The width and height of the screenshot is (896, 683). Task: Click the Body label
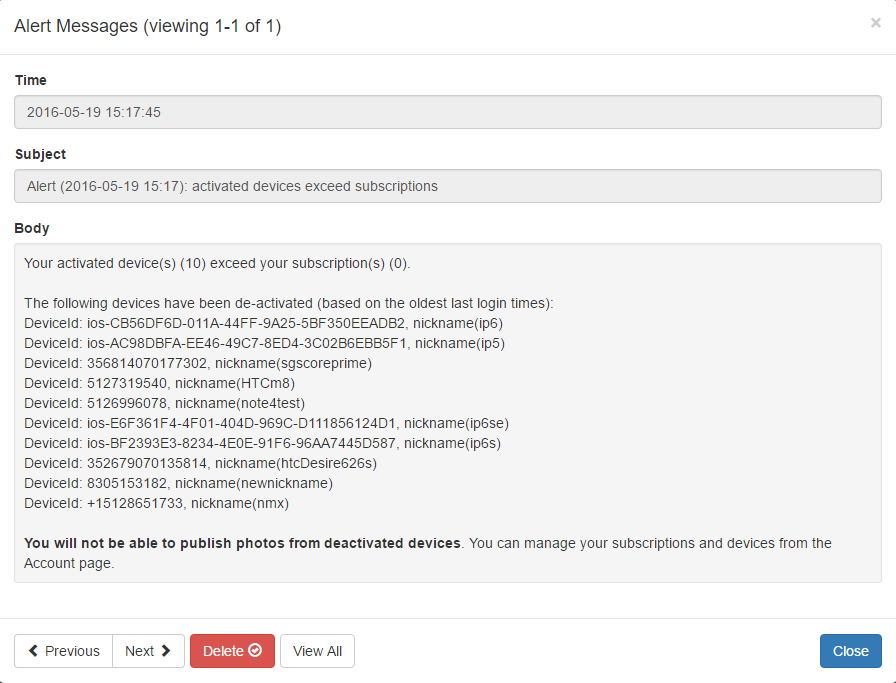tap(32, 228)
